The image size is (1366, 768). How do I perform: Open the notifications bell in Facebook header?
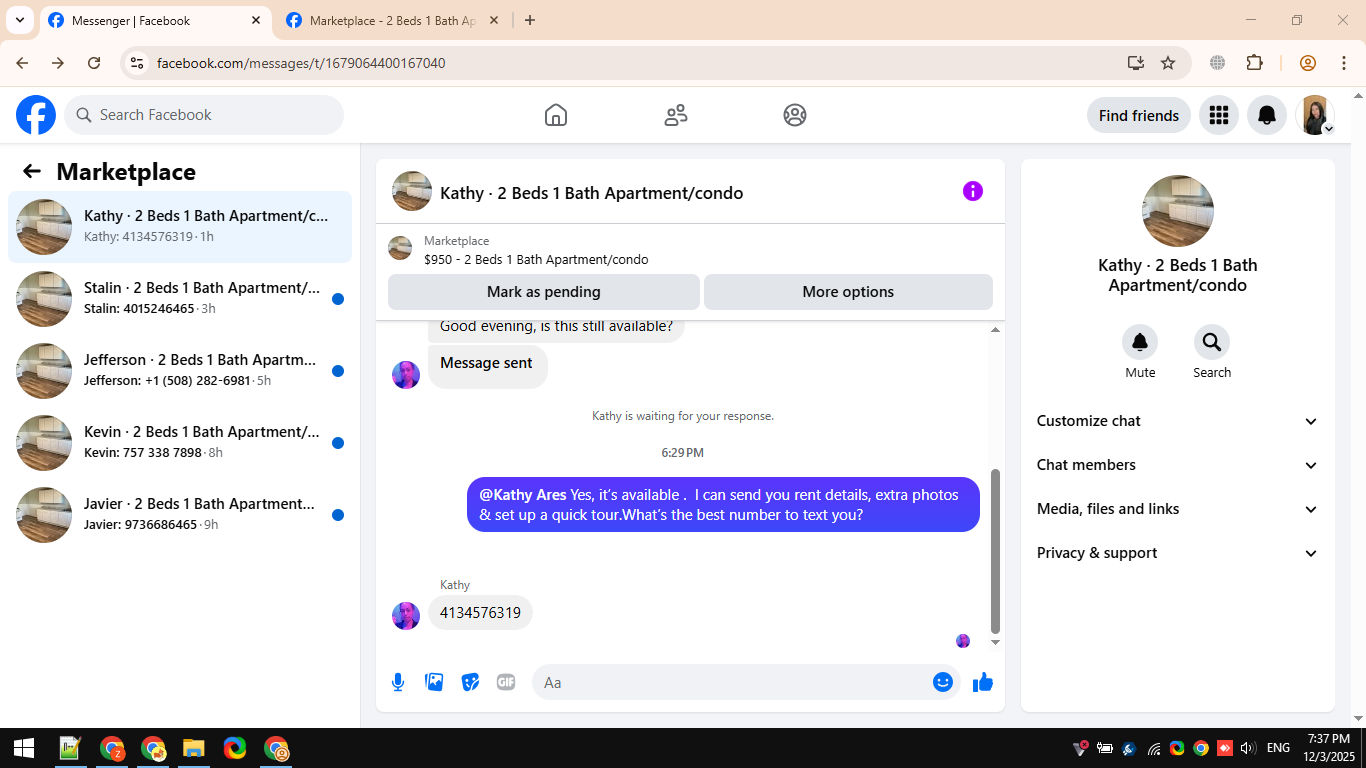point(1267,115)
